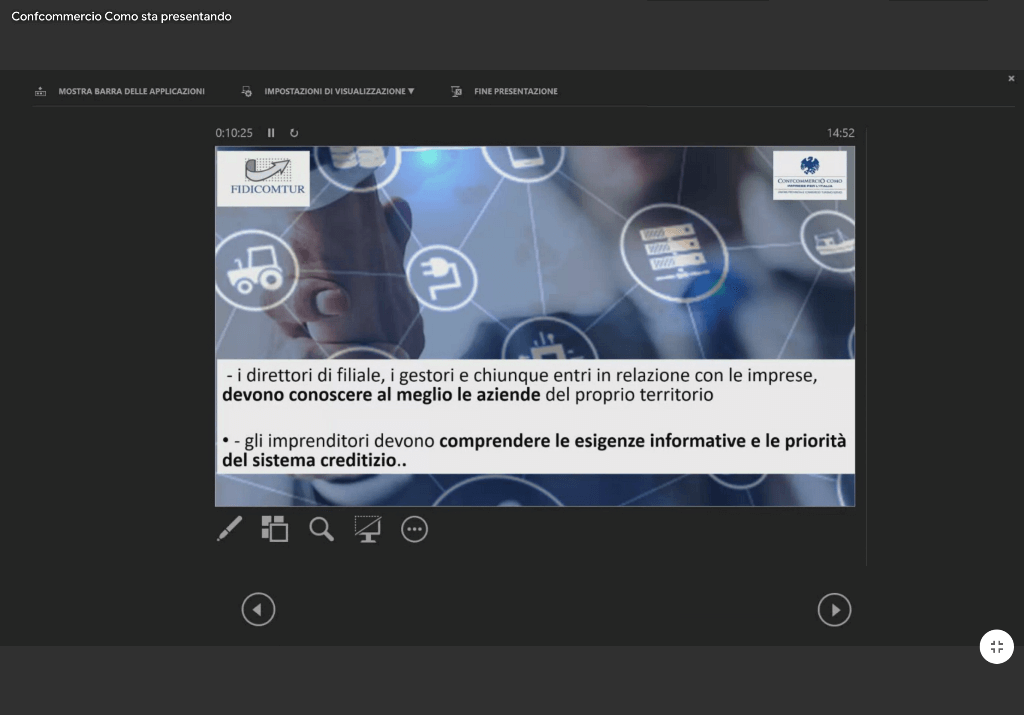Screen dimensions: 1024x715
Task: Expand Impostazioni di visualizzazione dropdown
Action: pos(329,91)
